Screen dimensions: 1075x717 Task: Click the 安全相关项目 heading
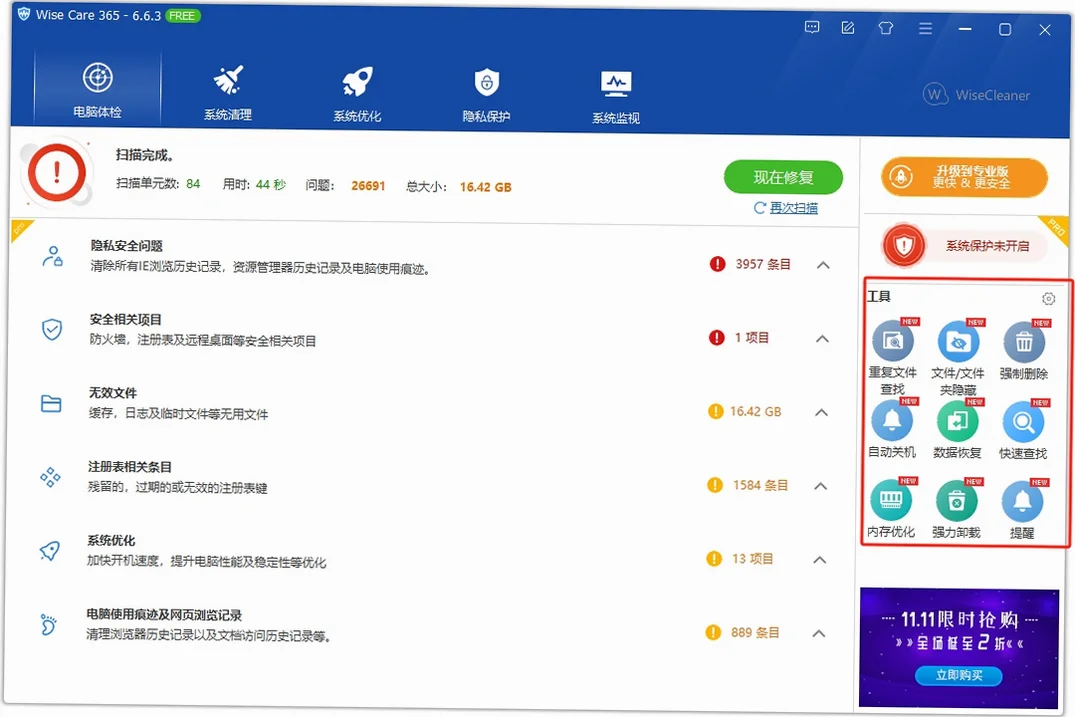[125, 319]
